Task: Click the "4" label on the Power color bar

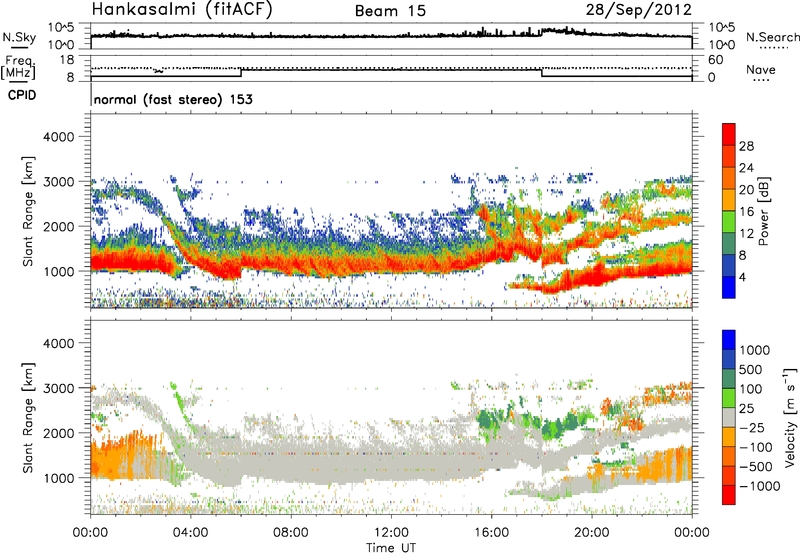Action: click(x=742, y=277)
